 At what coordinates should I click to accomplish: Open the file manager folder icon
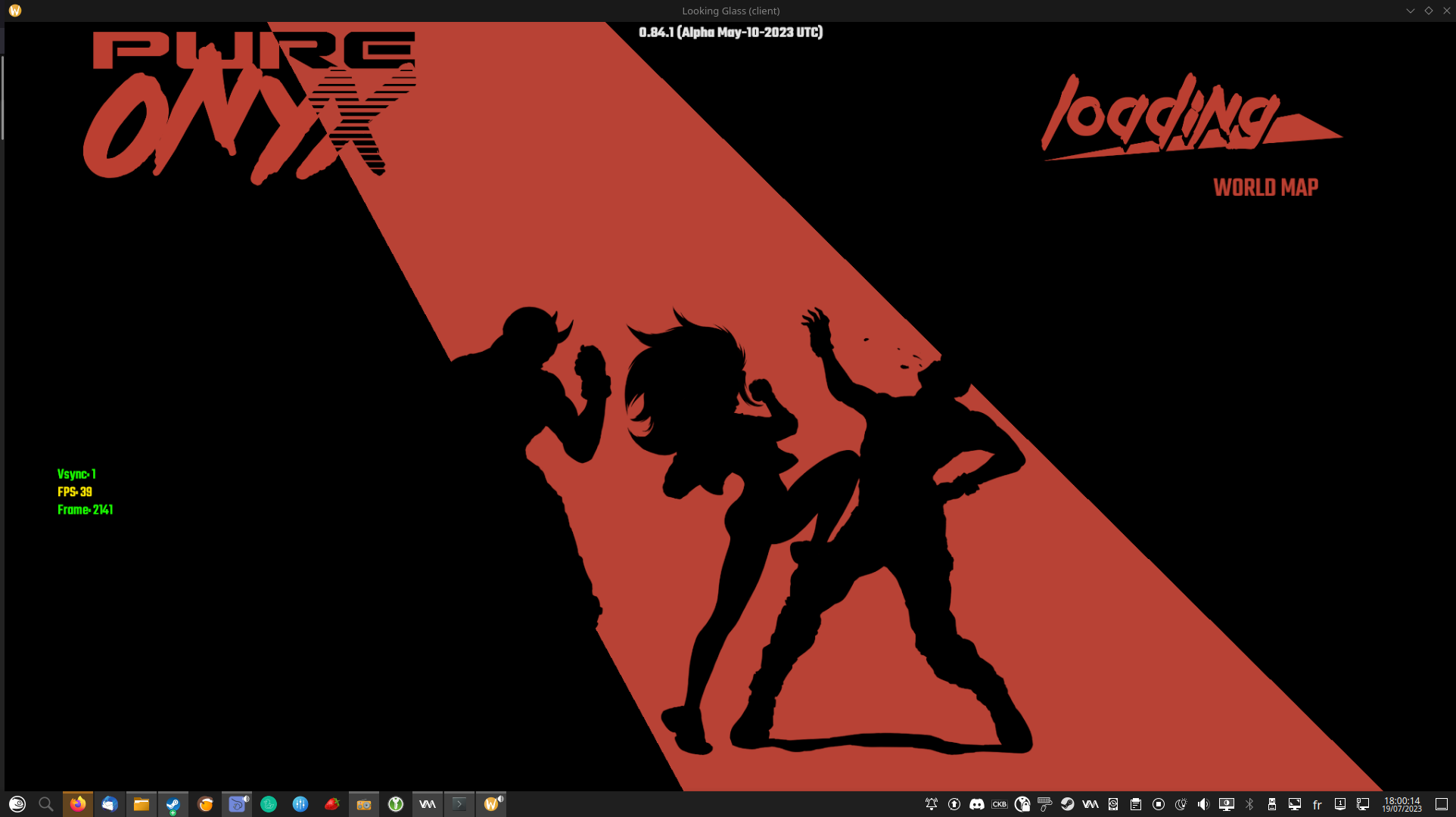[x=142, y=804]
